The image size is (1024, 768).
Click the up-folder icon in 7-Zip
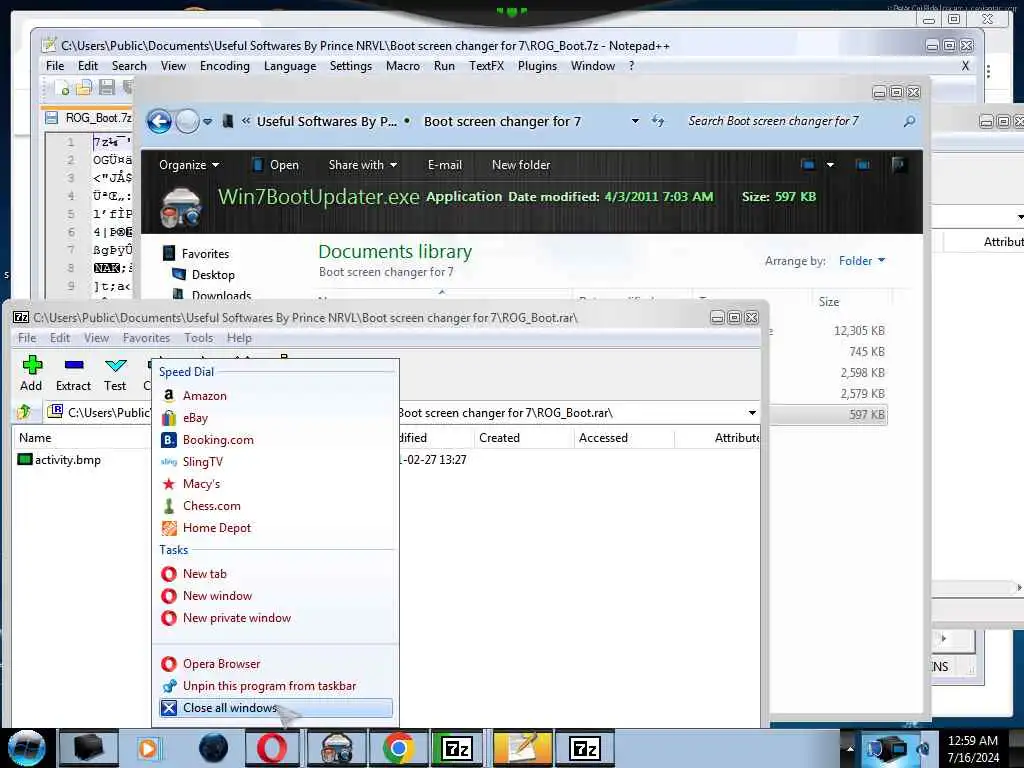tap(25, 412)
